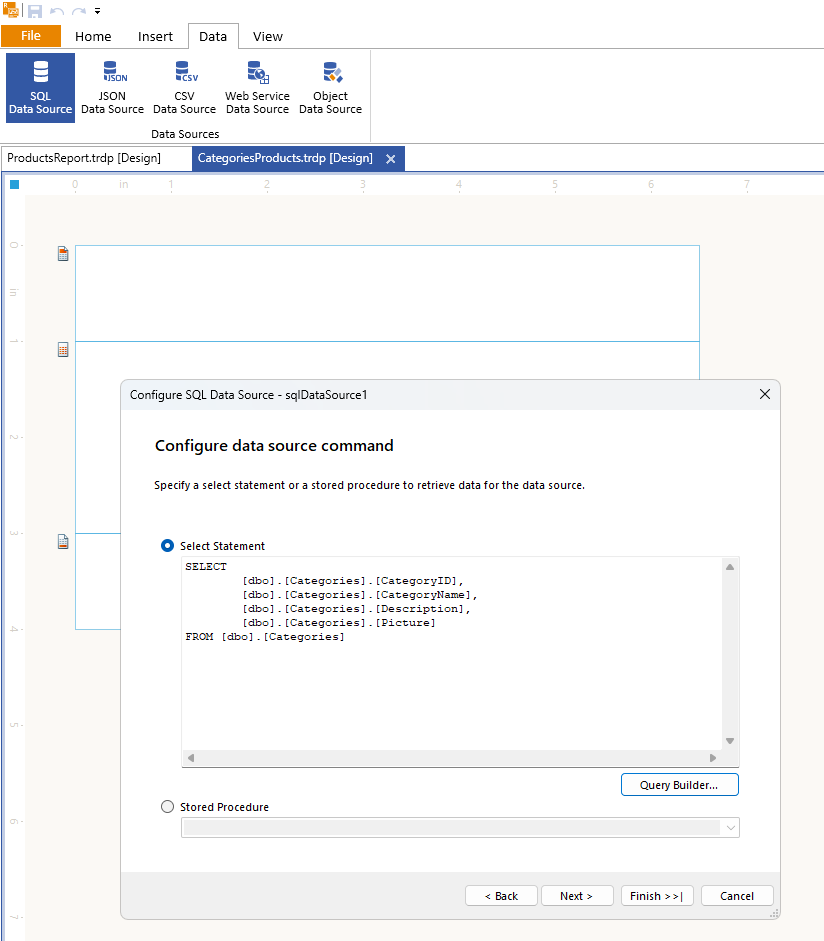This screenshot has height=941, width=824.
Task: Select the page footer section icon
Action: coord(63,542)
